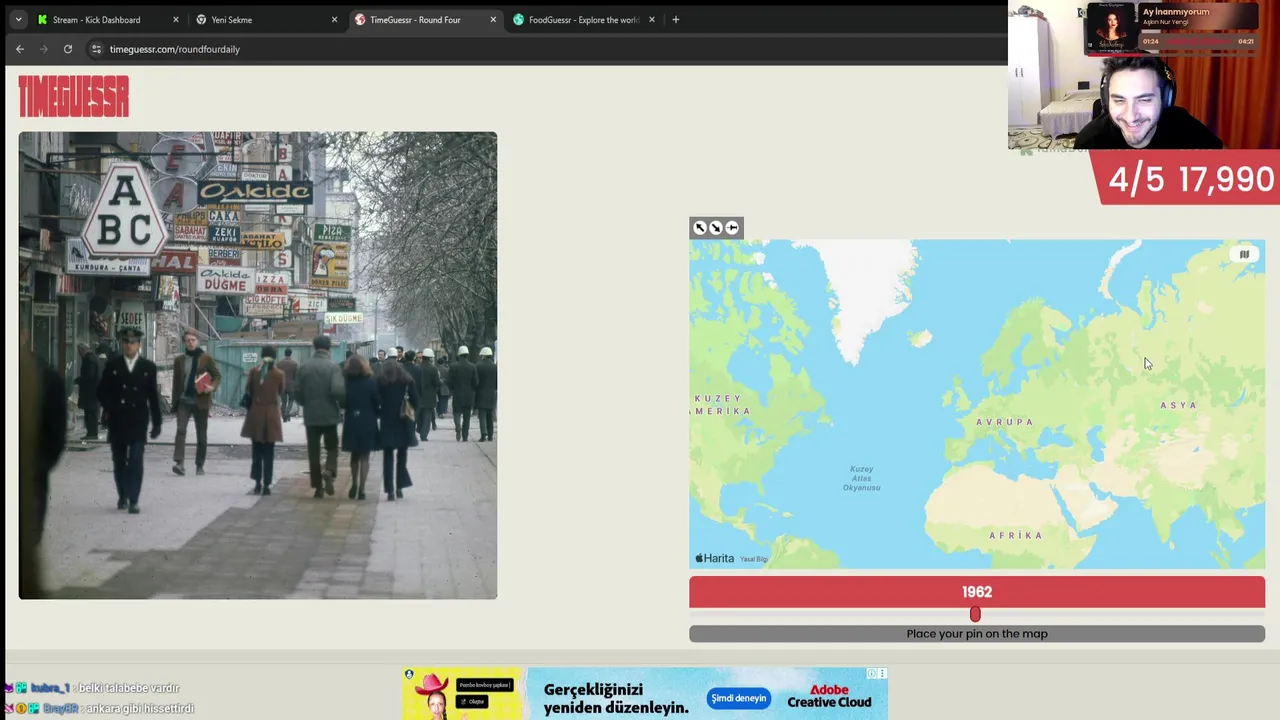Switch to Stream - Kick Dashboard tab
This screenshot has height=720, width=1280.
point(107,19)
